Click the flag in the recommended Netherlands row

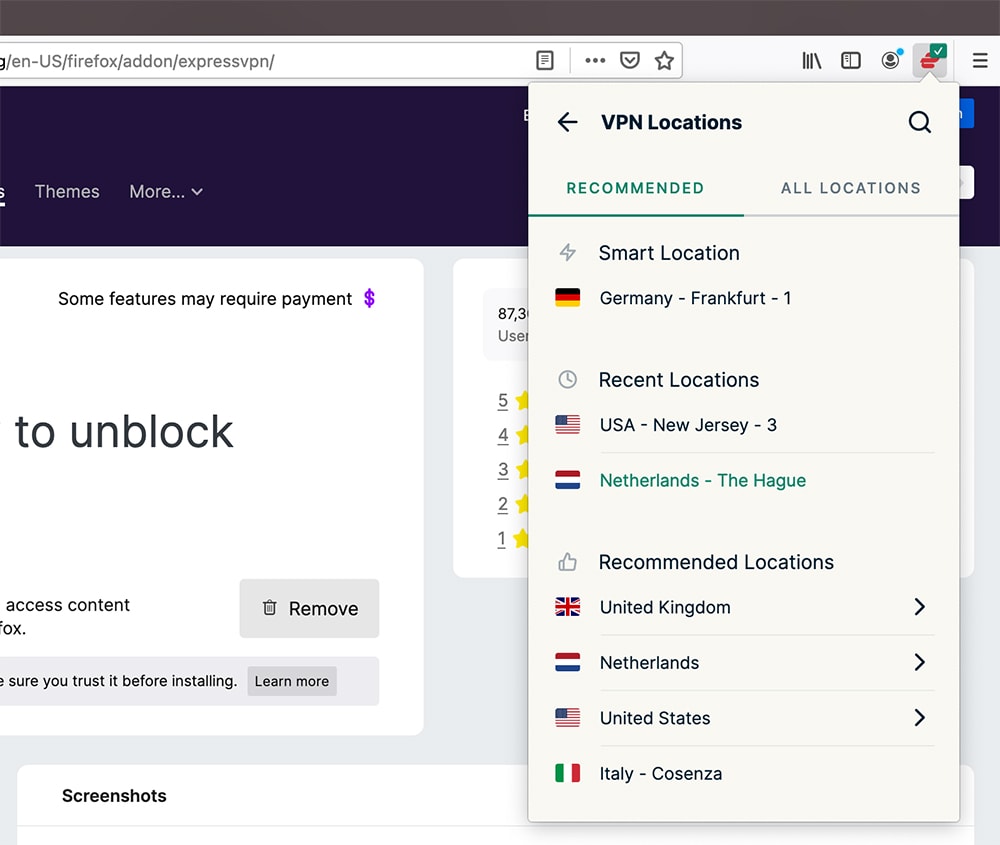coord(568,662)
